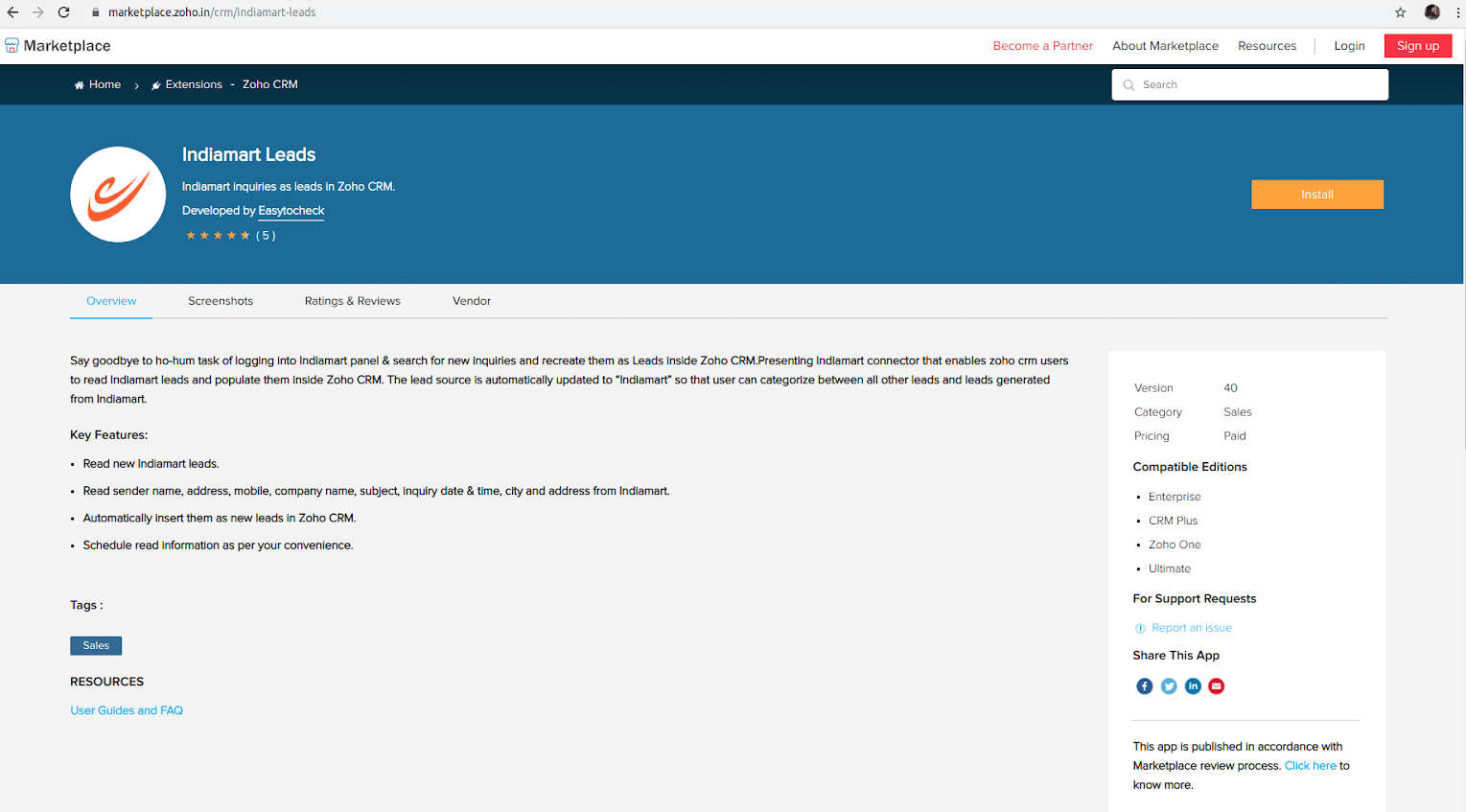Open the Ratings & Reviews tab
Screen dimensions: 1466x812
[353, 301]
